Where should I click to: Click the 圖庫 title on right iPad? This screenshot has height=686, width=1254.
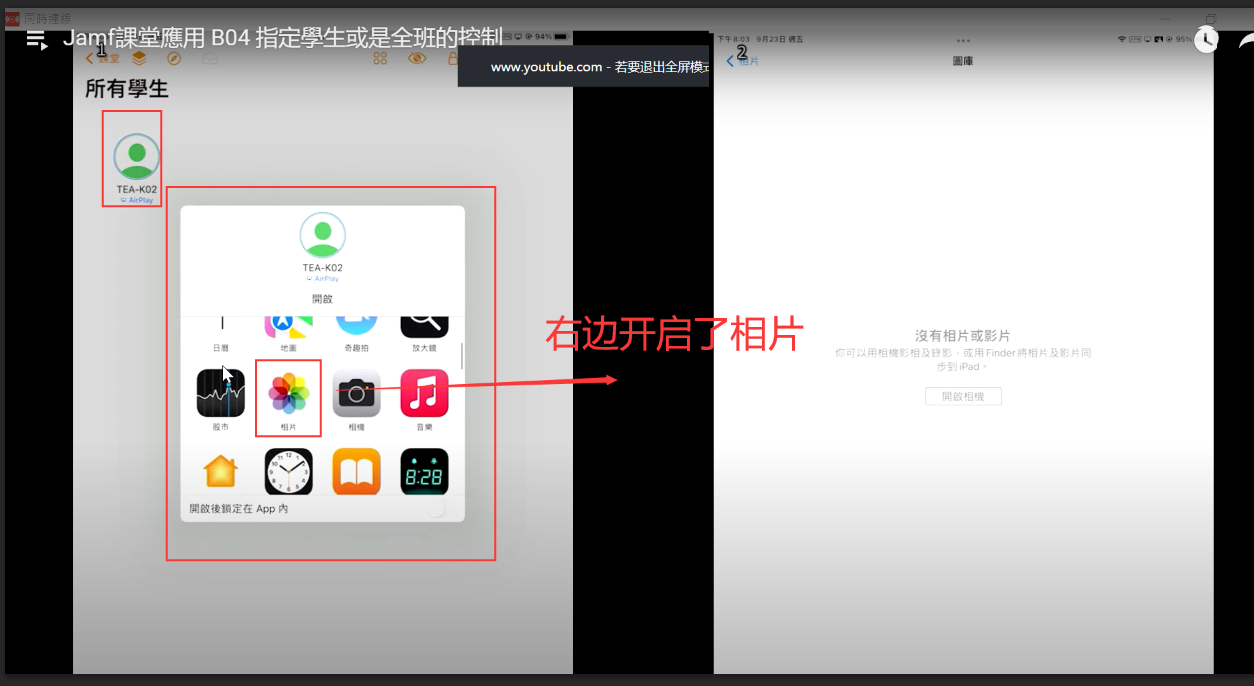pyautogui.click(x=963, y=61)
